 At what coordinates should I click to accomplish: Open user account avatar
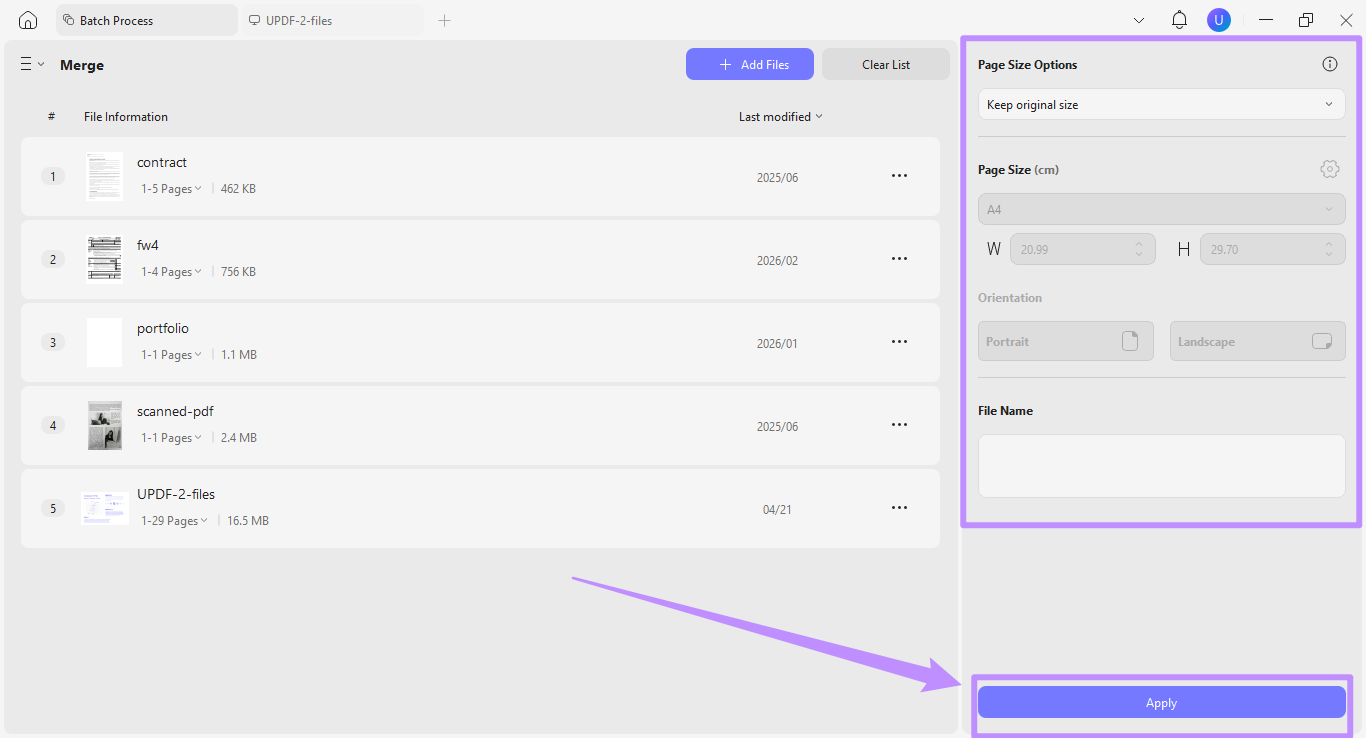pos(1218,20)
